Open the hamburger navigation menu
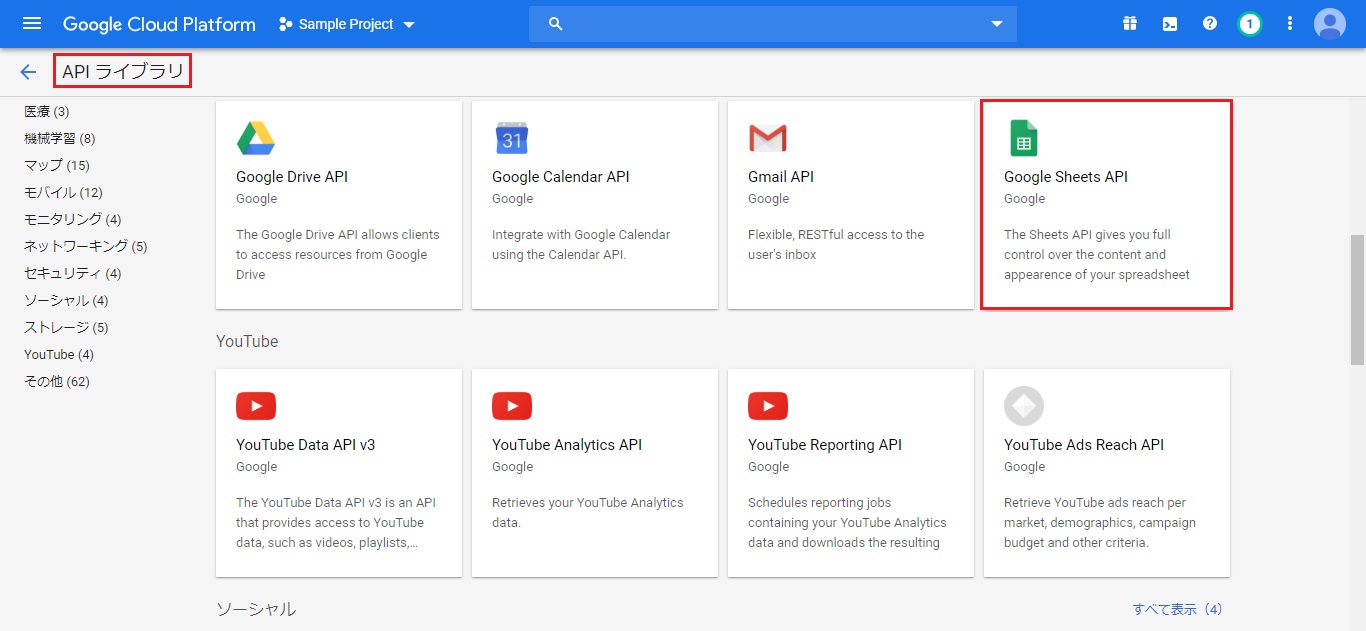The width and height of the screenshot is (1366, 631). (x=32, y=24)
